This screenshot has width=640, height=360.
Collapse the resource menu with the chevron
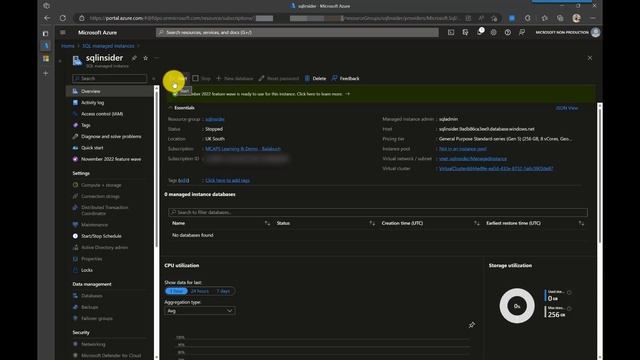click(x=154, y=78)
